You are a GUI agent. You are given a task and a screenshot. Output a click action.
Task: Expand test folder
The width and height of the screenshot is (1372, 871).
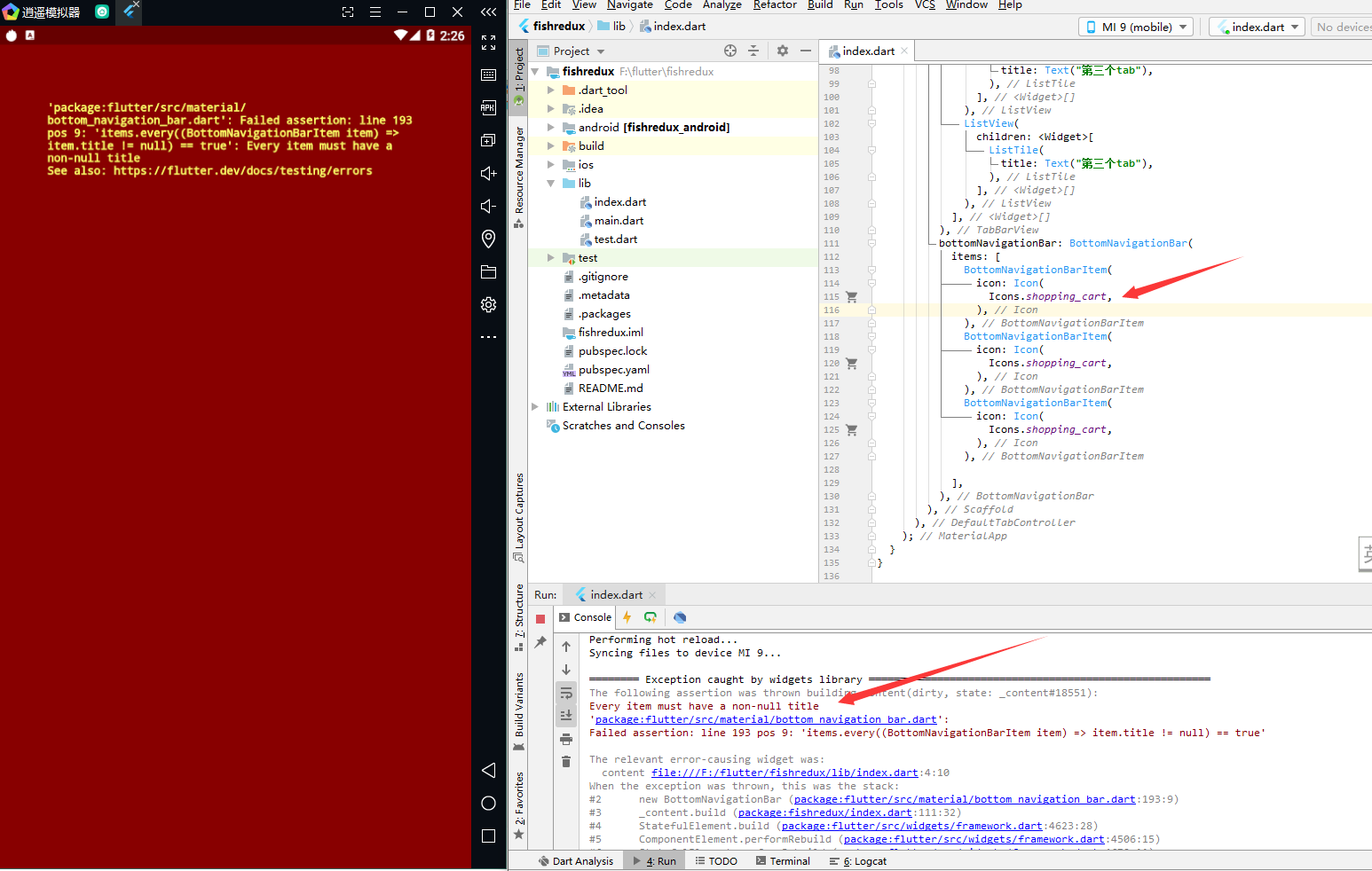pos(551,257)
